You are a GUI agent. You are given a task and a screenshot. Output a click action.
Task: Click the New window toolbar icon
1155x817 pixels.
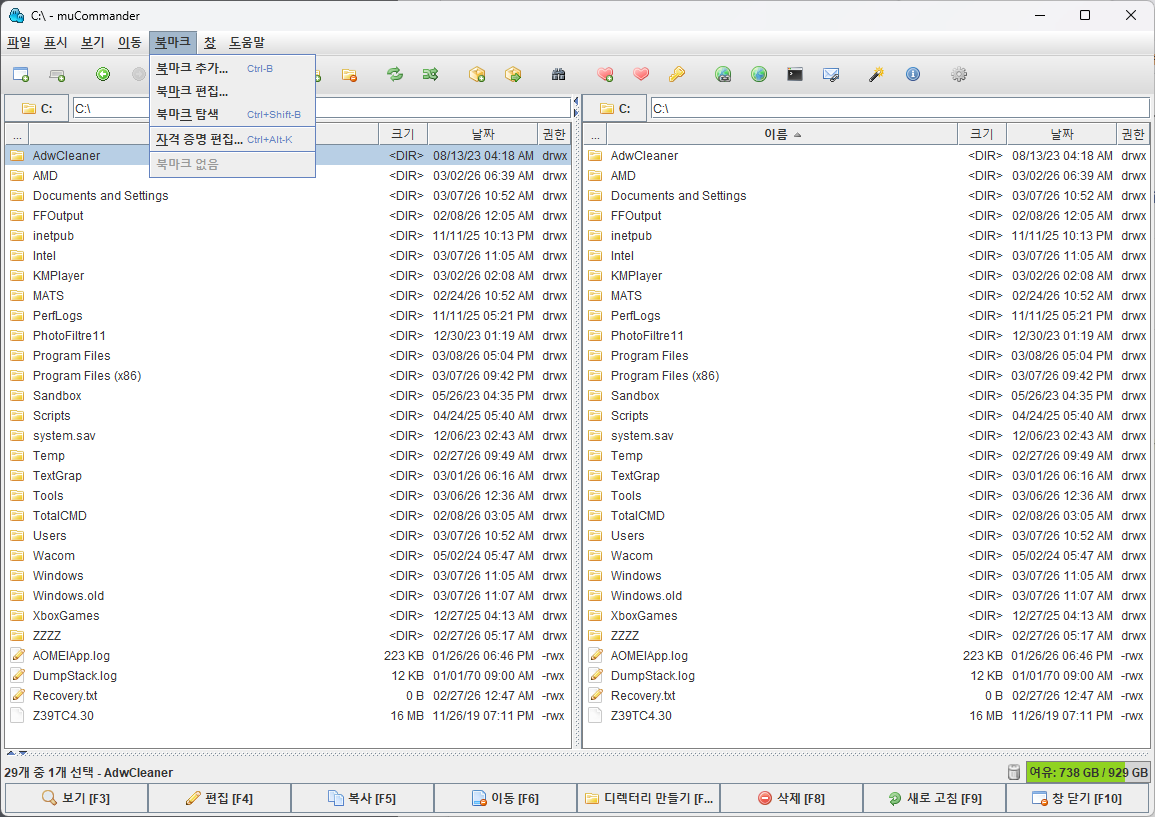tap(21, 74)
